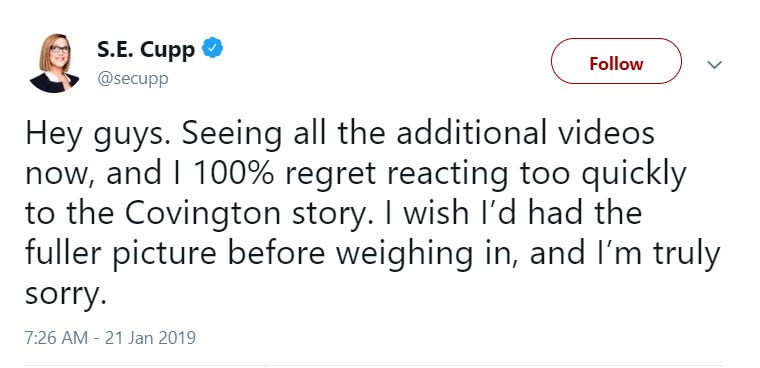This screenshot has height=368, width=760.
Task: Click the 100% text in the tweet
Action: point(234,174)
